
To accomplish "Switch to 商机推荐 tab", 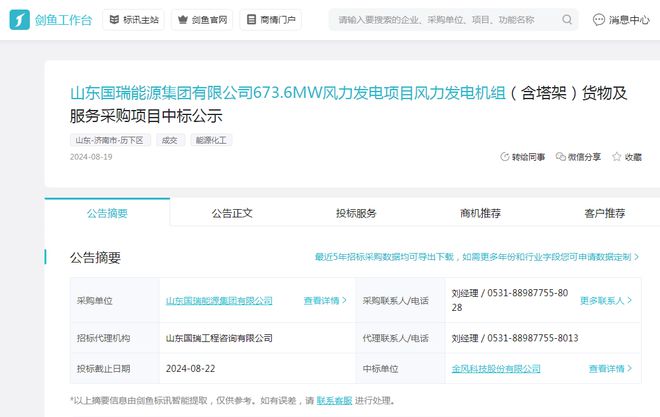I will 480,213.
